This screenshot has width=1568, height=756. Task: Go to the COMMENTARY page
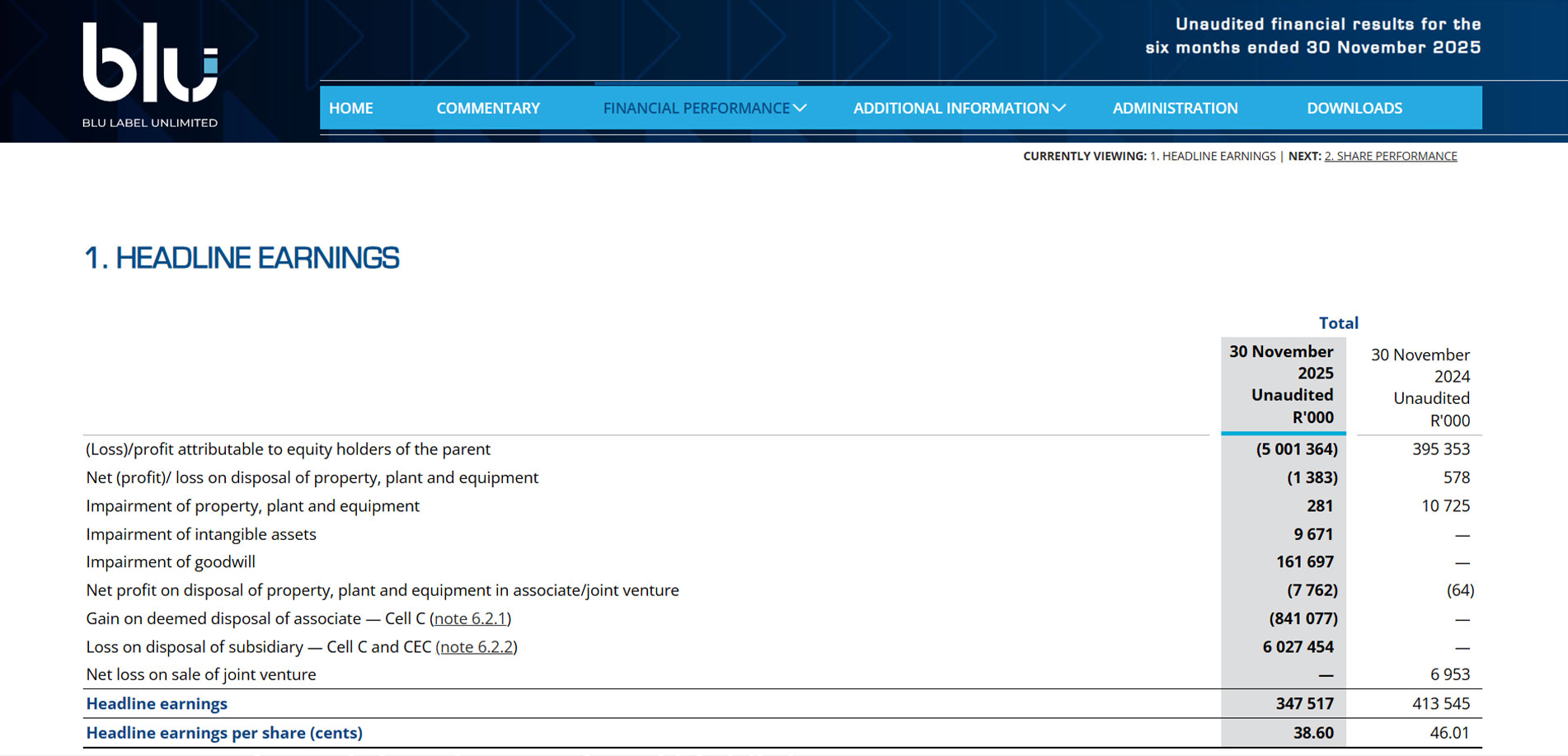click(x=488, y=108)
